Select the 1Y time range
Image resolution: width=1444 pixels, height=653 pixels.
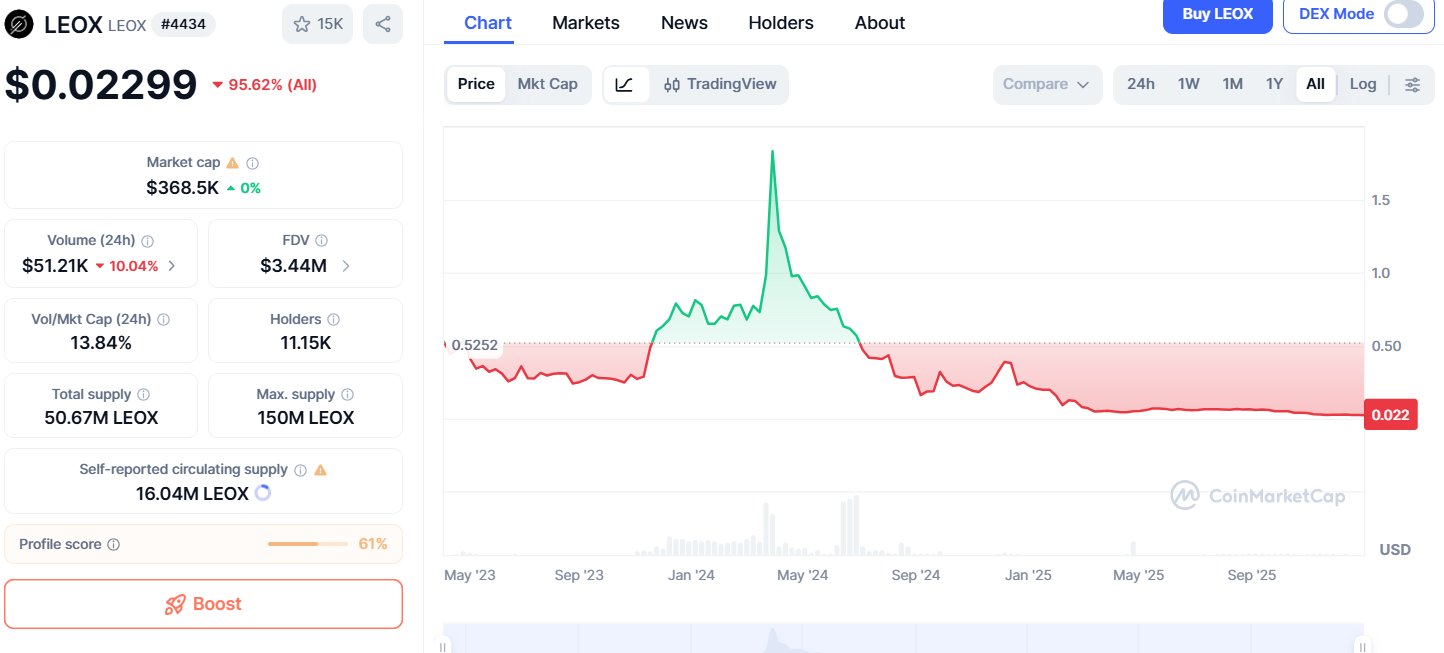coord(1274,84)
